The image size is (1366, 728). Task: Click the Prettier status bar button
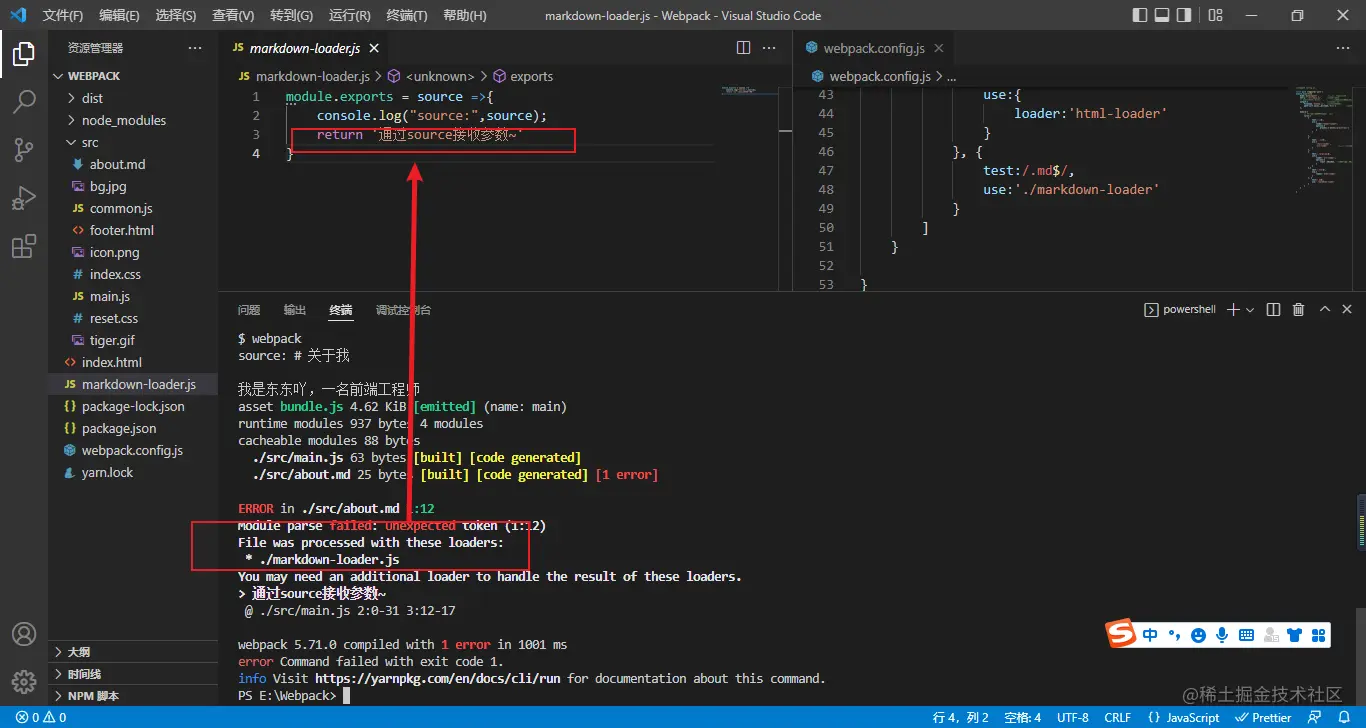pyautogui.click(x=1263, y=717)
